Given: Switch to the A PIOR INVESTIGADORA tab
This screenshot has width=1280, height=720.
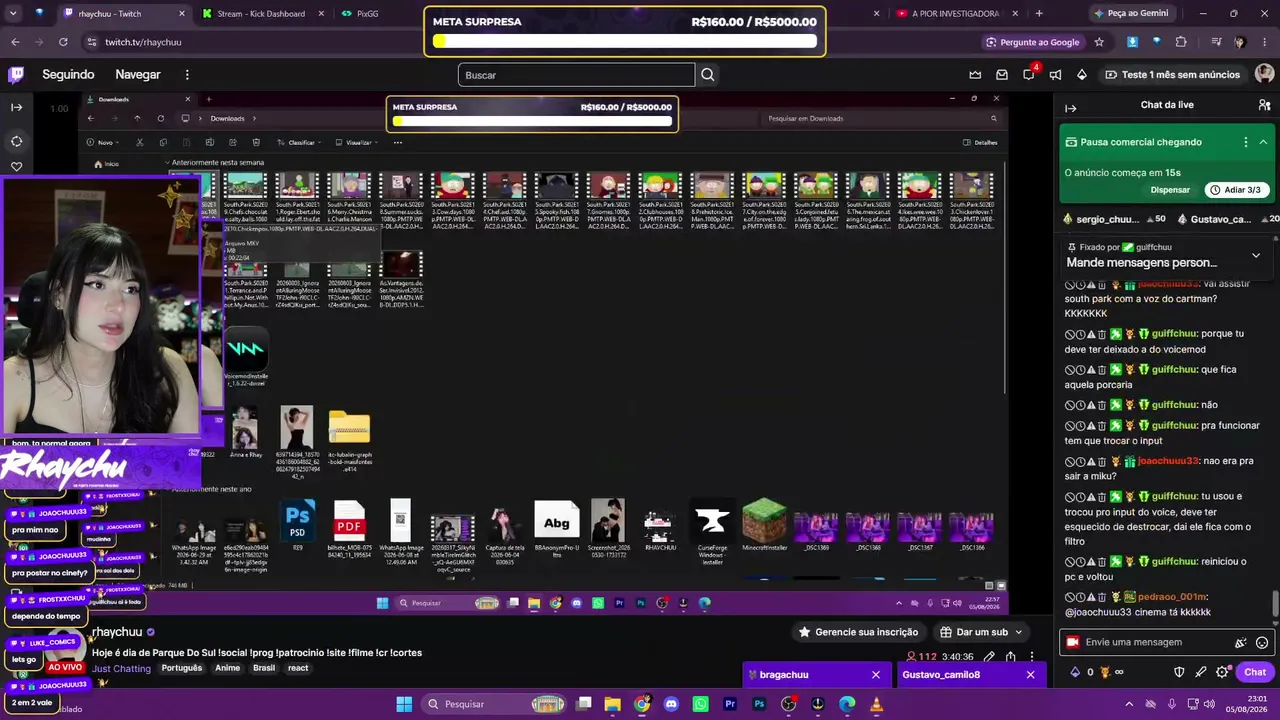Looking at the screenshot, I should [955, 14].
